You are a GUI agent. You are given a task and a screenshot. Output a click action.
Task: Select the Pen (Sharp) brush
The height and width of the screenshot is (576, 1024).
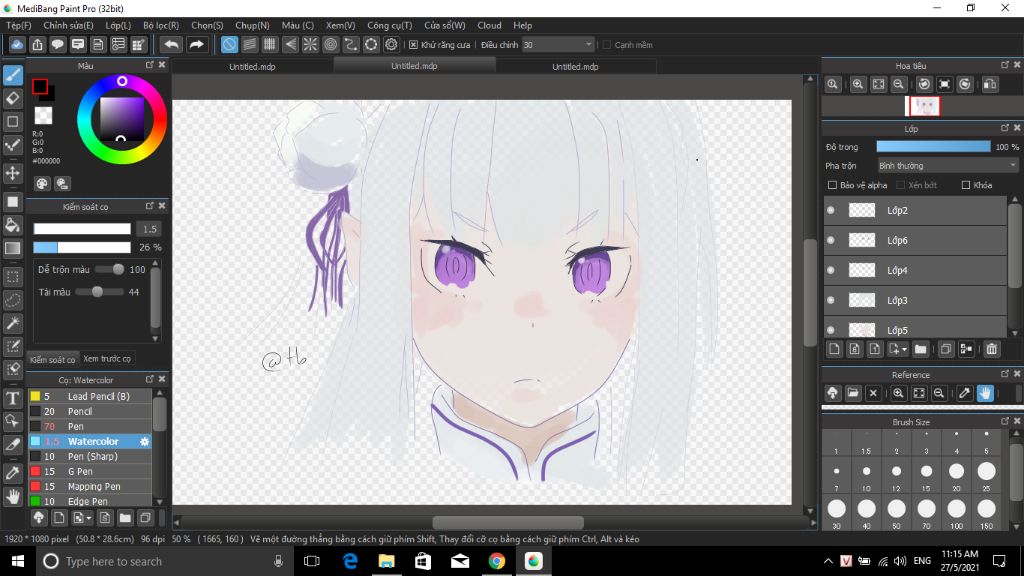(90, 456)
